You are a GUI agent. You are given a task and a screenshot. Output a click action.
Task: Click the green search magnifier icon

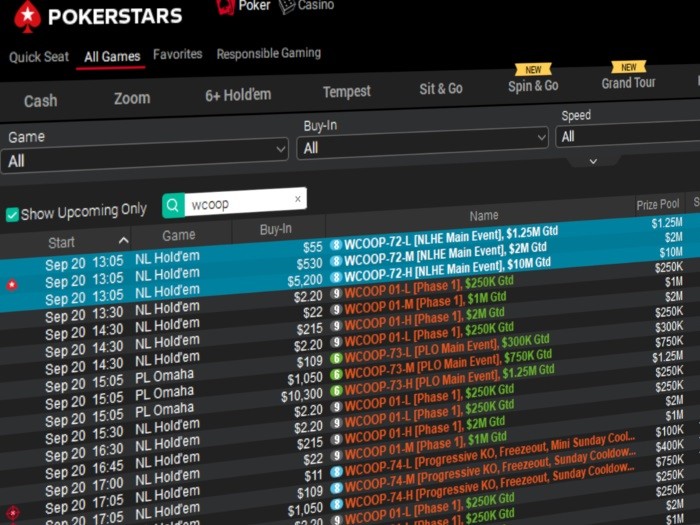173,206
